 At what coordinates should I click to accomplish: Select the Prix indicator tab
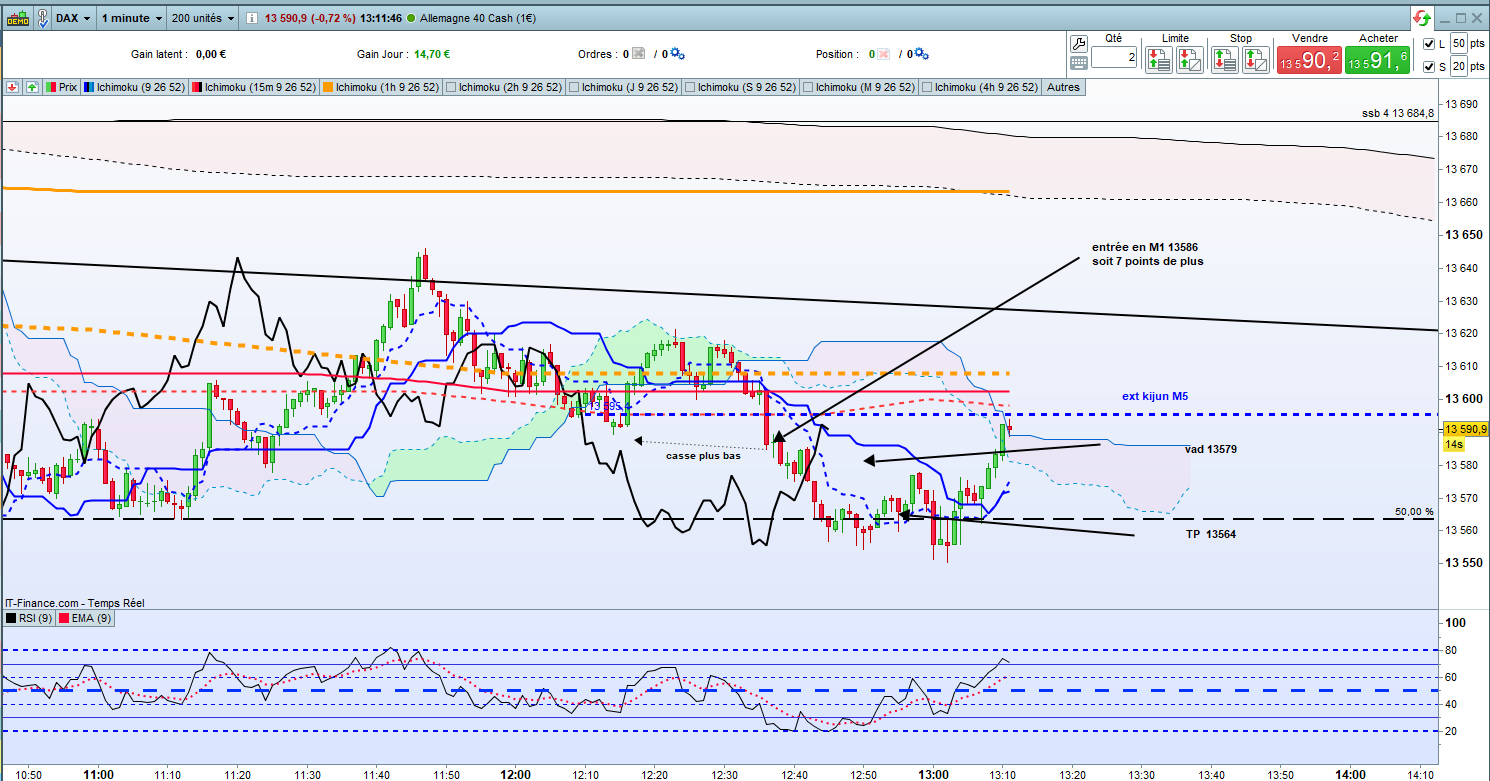pyautogui.click(x=62, y=87)
